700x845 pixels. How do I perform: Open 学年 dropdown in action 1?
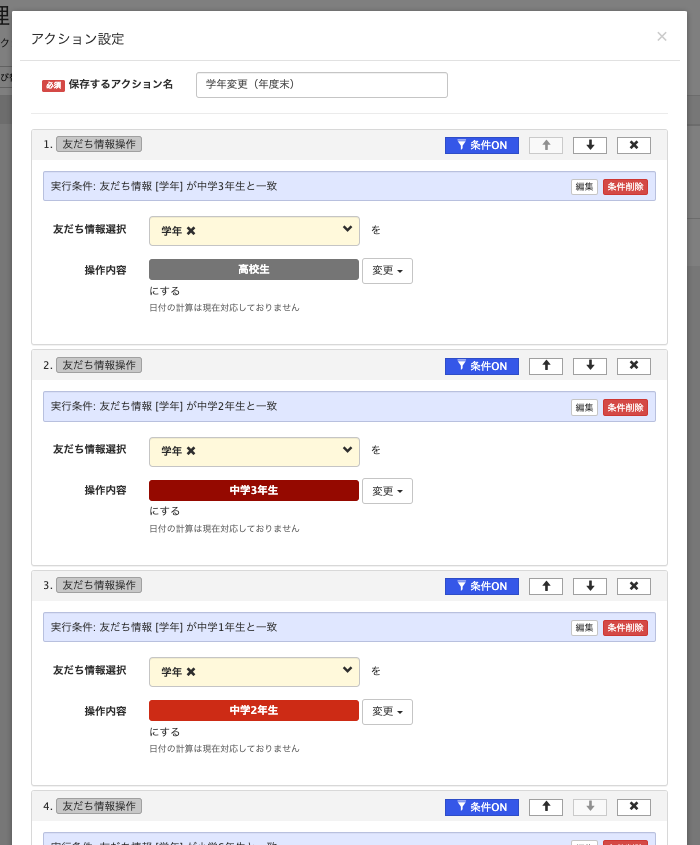coord(347,230)
